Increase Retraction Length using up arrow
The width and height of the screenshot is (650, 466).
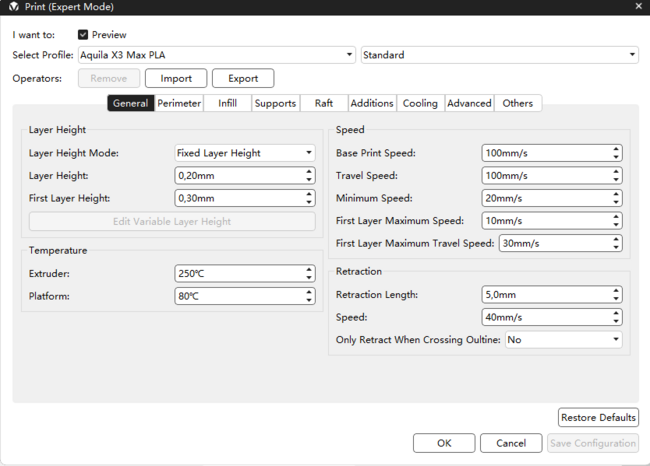(x=616, y=291)
